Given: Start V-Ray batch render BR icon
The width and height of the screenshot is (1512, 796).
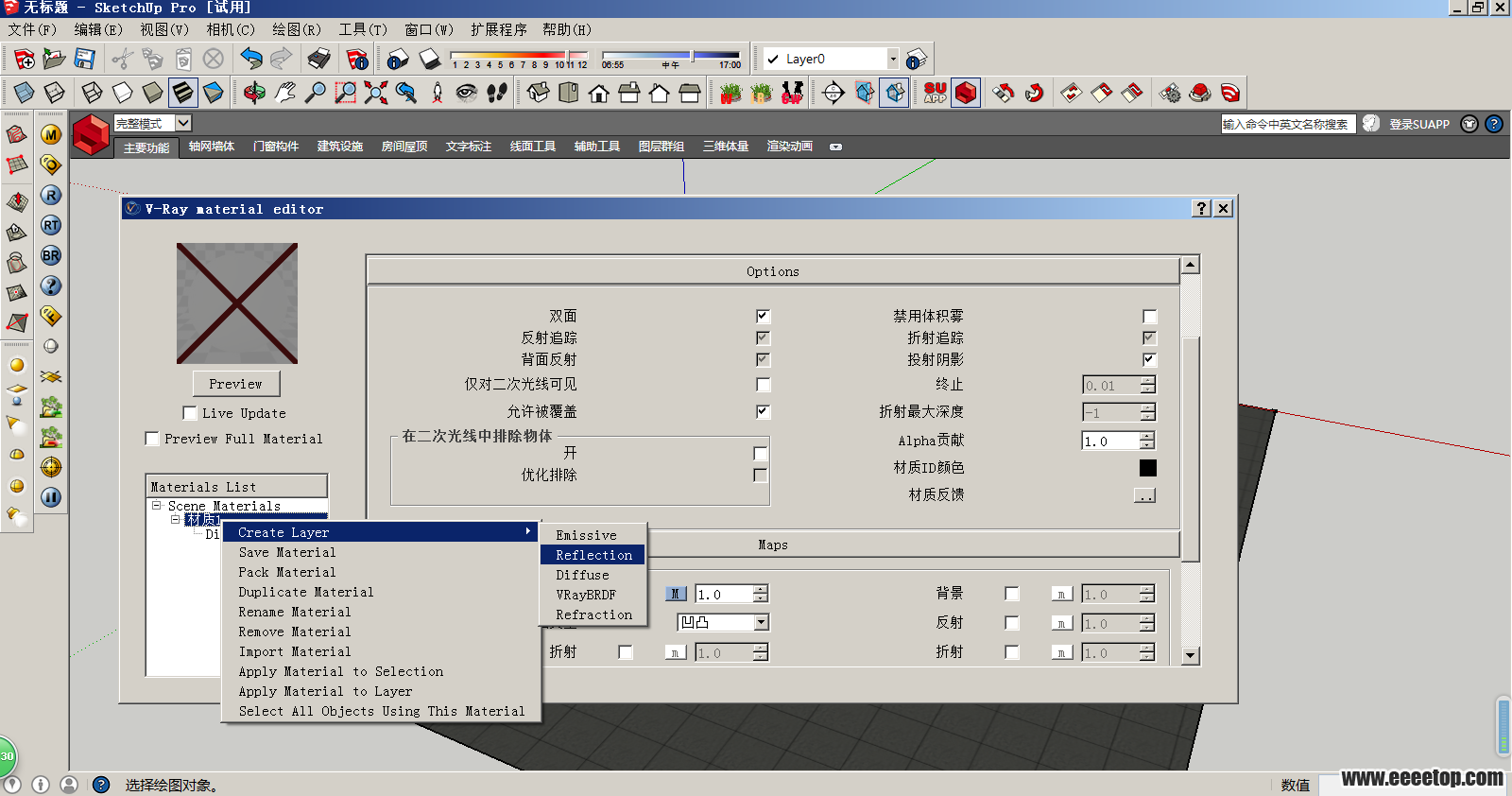Looking at the screenshot, I should [51, 255].
